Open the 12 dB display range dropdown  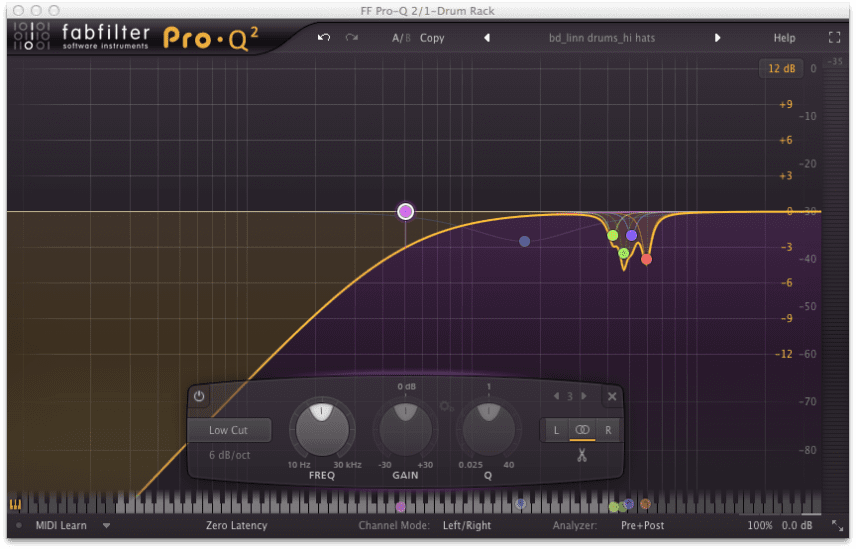click(x=781, y=69)
